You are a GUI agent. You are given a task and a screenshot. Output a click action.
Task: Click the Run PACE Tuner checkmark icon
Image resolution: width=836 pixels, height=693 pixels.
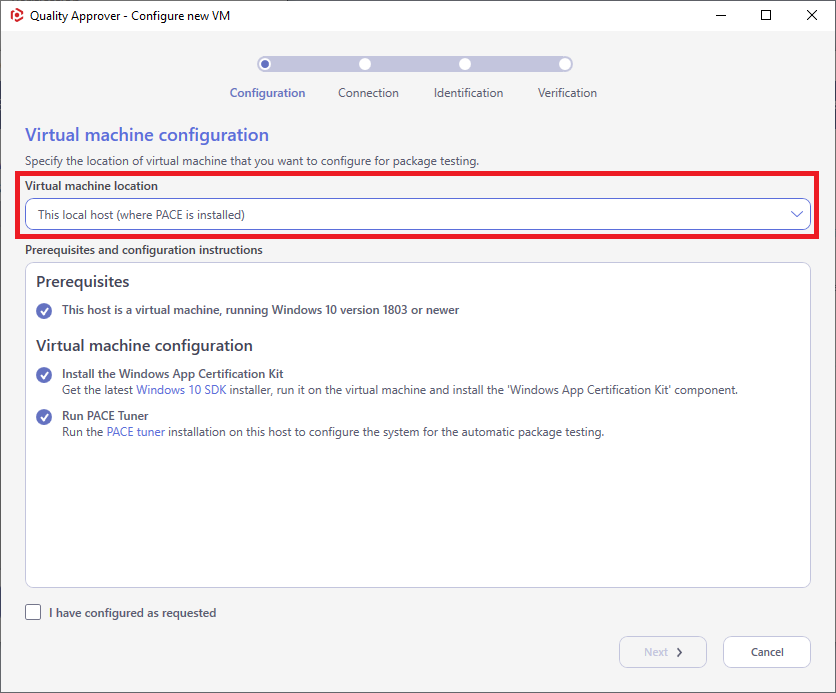pos(44,417)
